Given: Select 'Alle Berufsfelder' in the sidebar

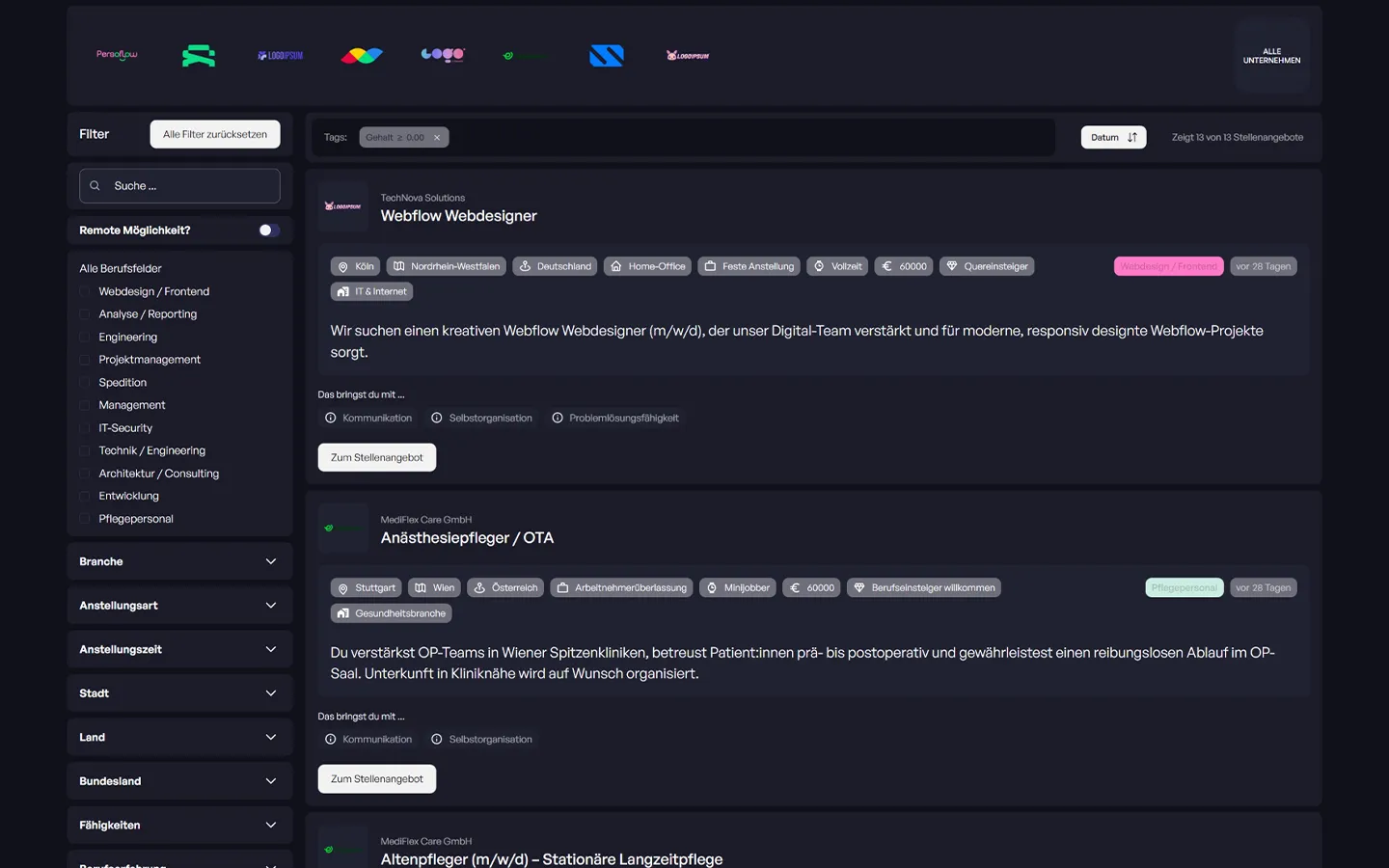Looking at the screenshot, I should pos(121,267).
